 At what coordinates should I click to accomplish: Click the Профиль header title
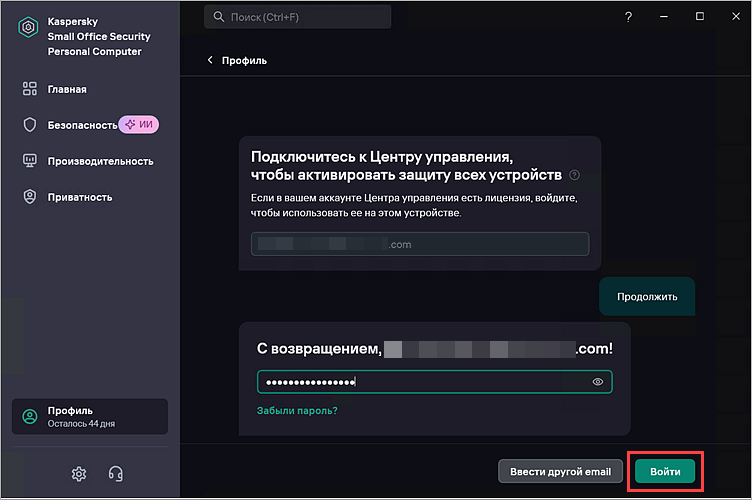click(x=244, y=60)
